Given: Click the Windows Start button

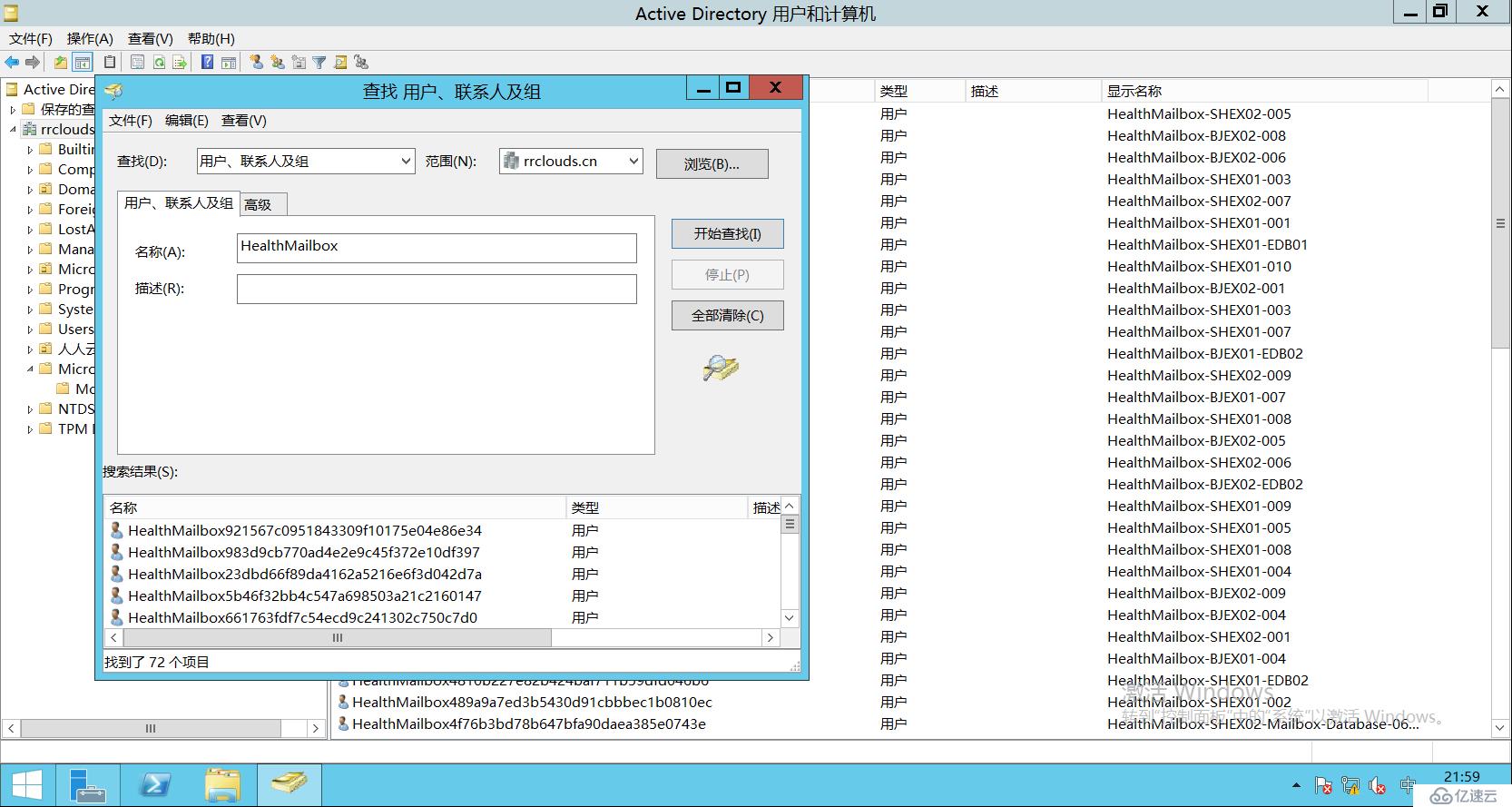Looking at the screenshot, I should [x=26, y=785].
